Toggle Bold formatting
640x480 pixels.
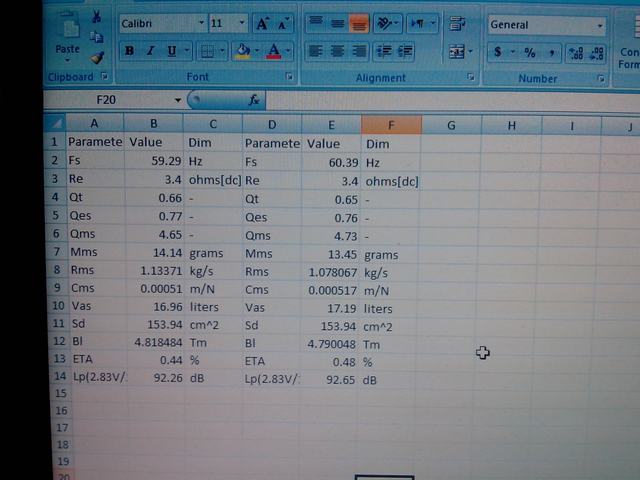(x=129, y=51)
